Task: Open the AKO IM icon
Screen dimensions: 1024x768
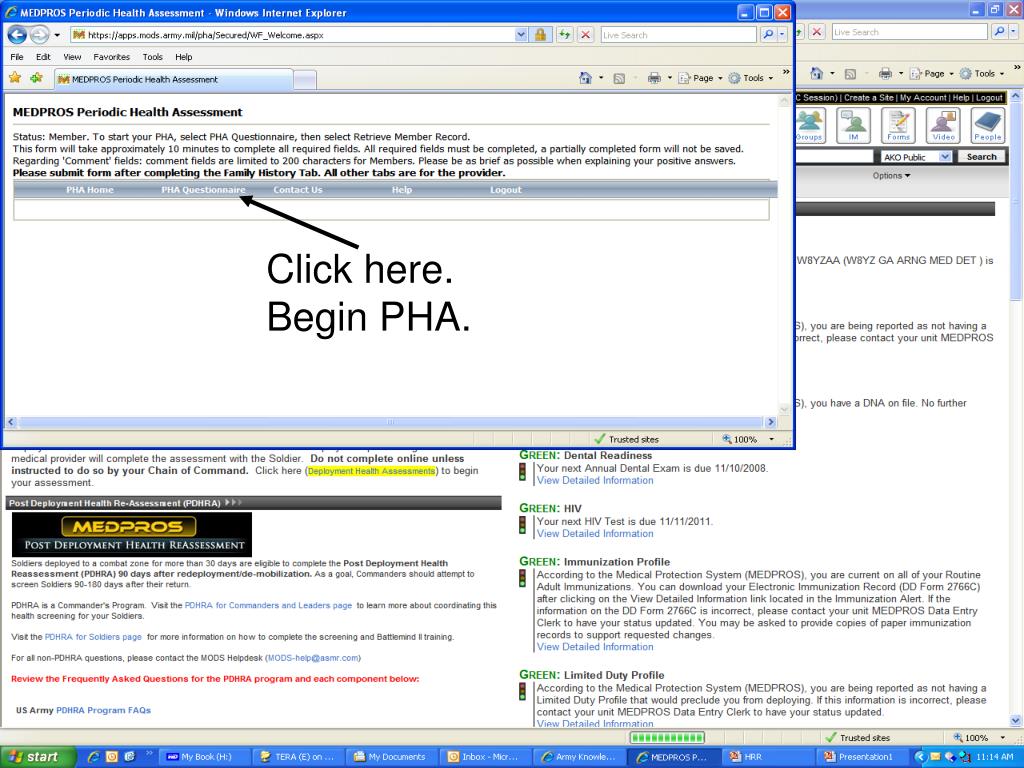Action: click(854, 125)
